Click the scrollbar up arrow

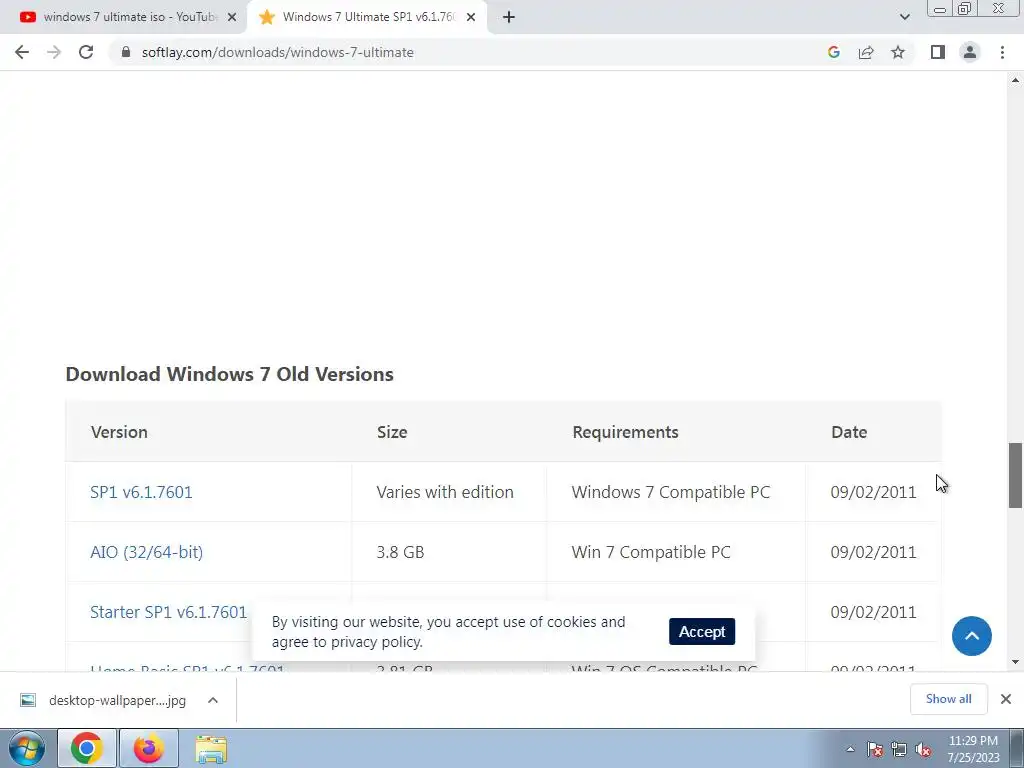[1015, 80]
